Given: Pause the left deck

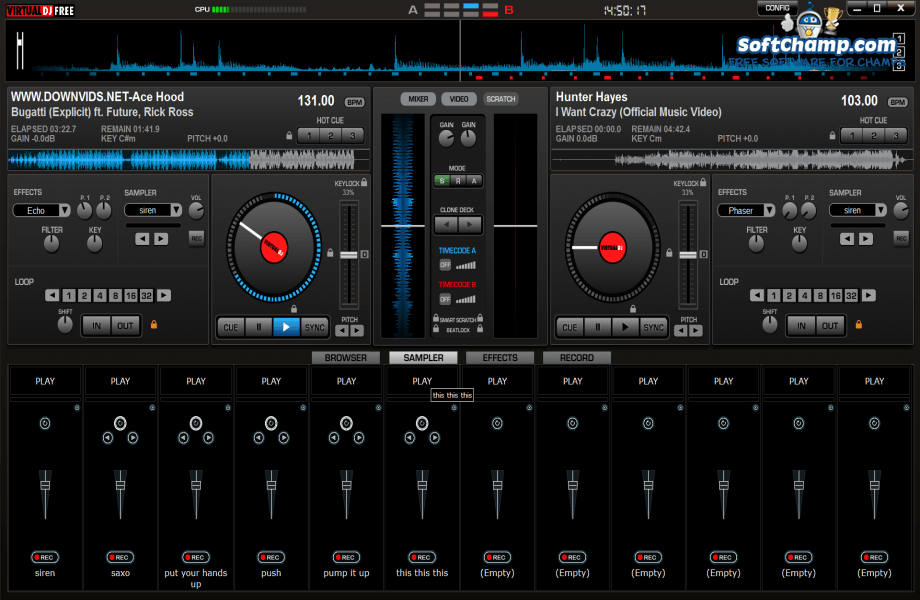Looking at the screenshot, I should click(258, 327).
